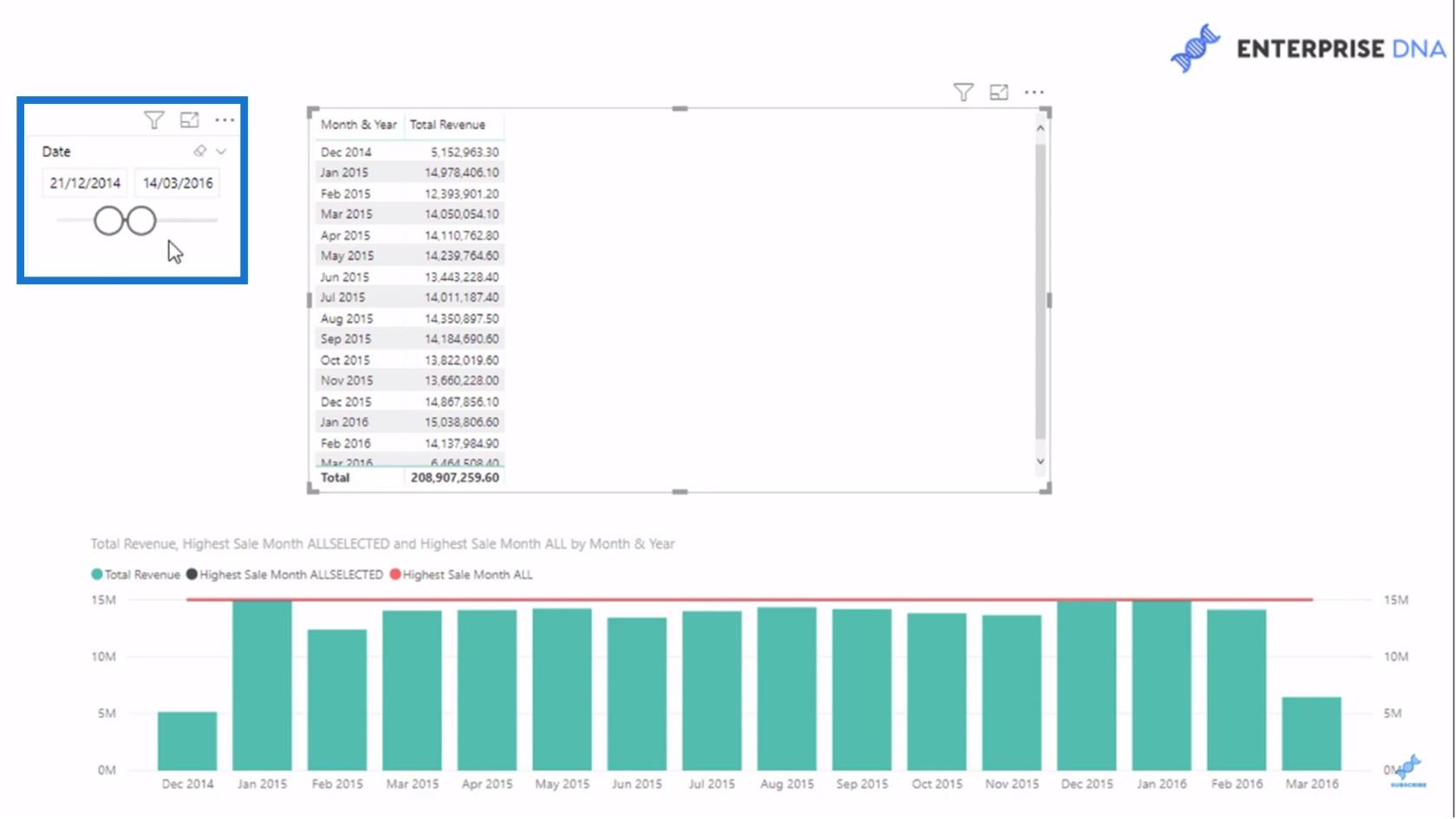This screenshot has height=819, width=1456.
Task: Open focus mode icon above revenue table
Action: point(998,92)
